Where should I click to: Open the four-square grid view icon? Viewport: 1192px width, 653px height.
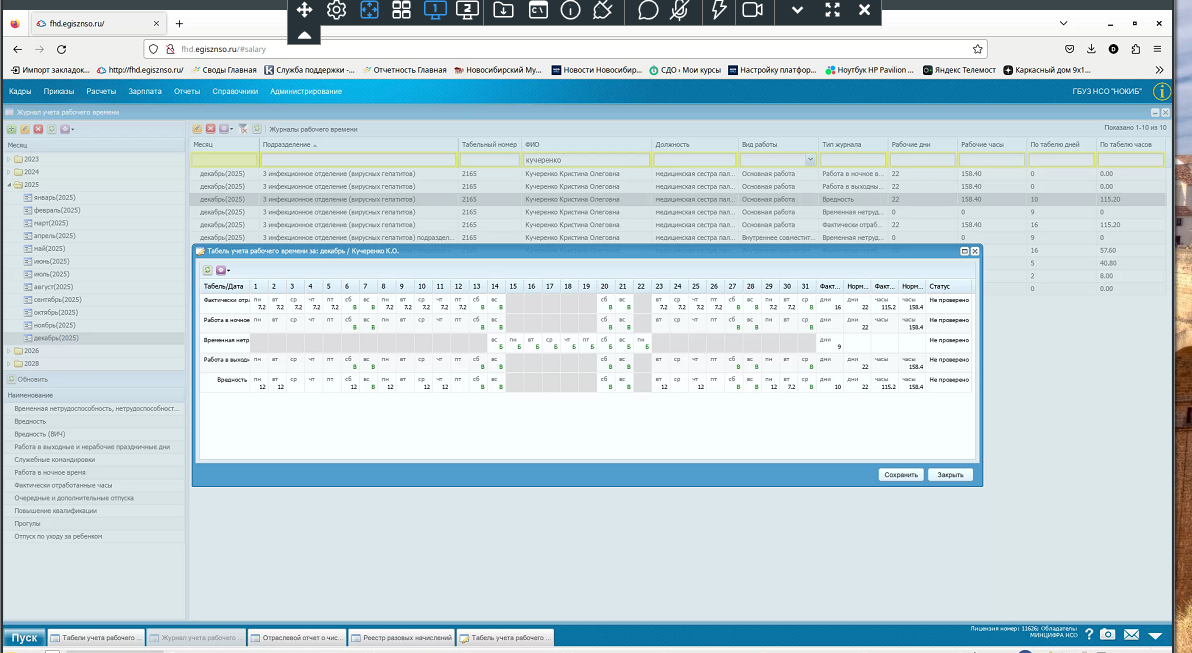point(401,10)
